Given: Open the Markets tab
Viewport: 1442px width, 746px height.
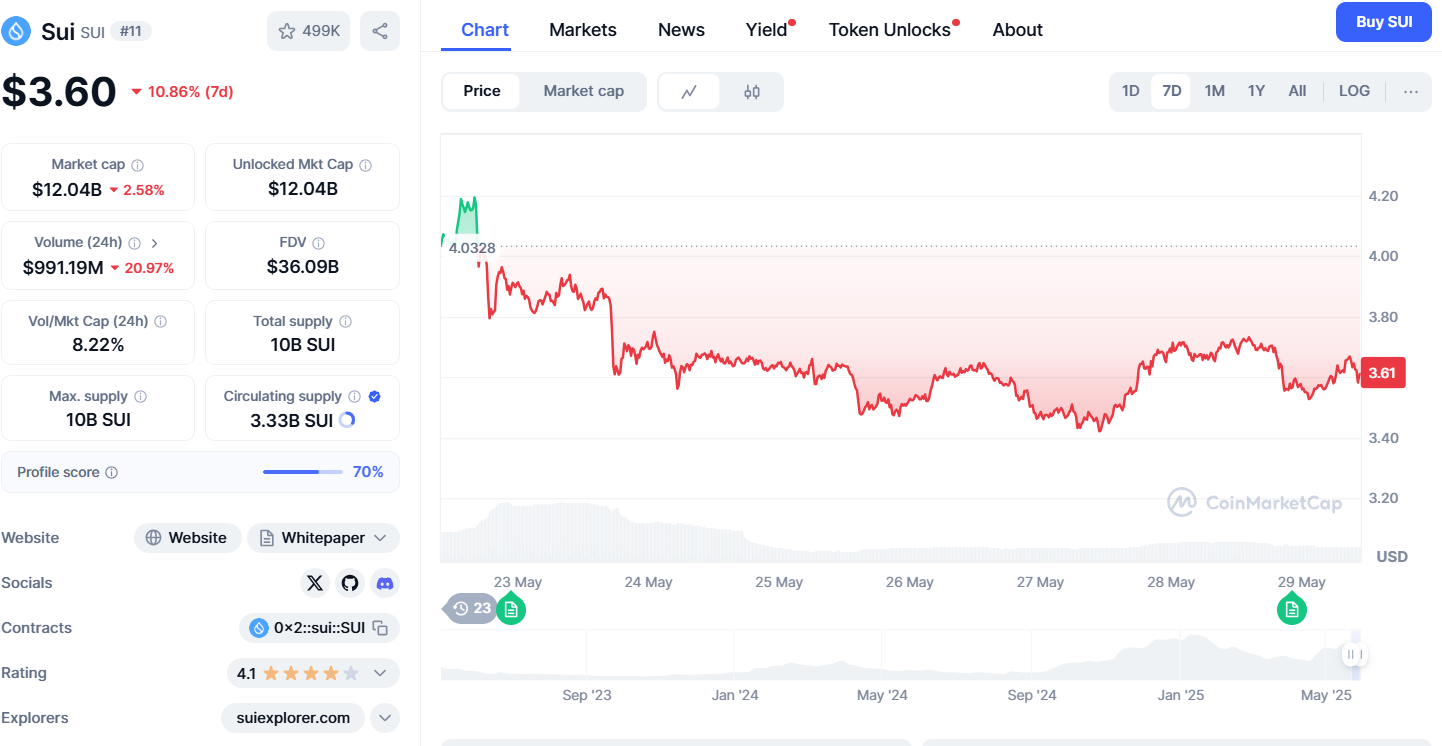Looking at the screenshot, I should (583, 30).
